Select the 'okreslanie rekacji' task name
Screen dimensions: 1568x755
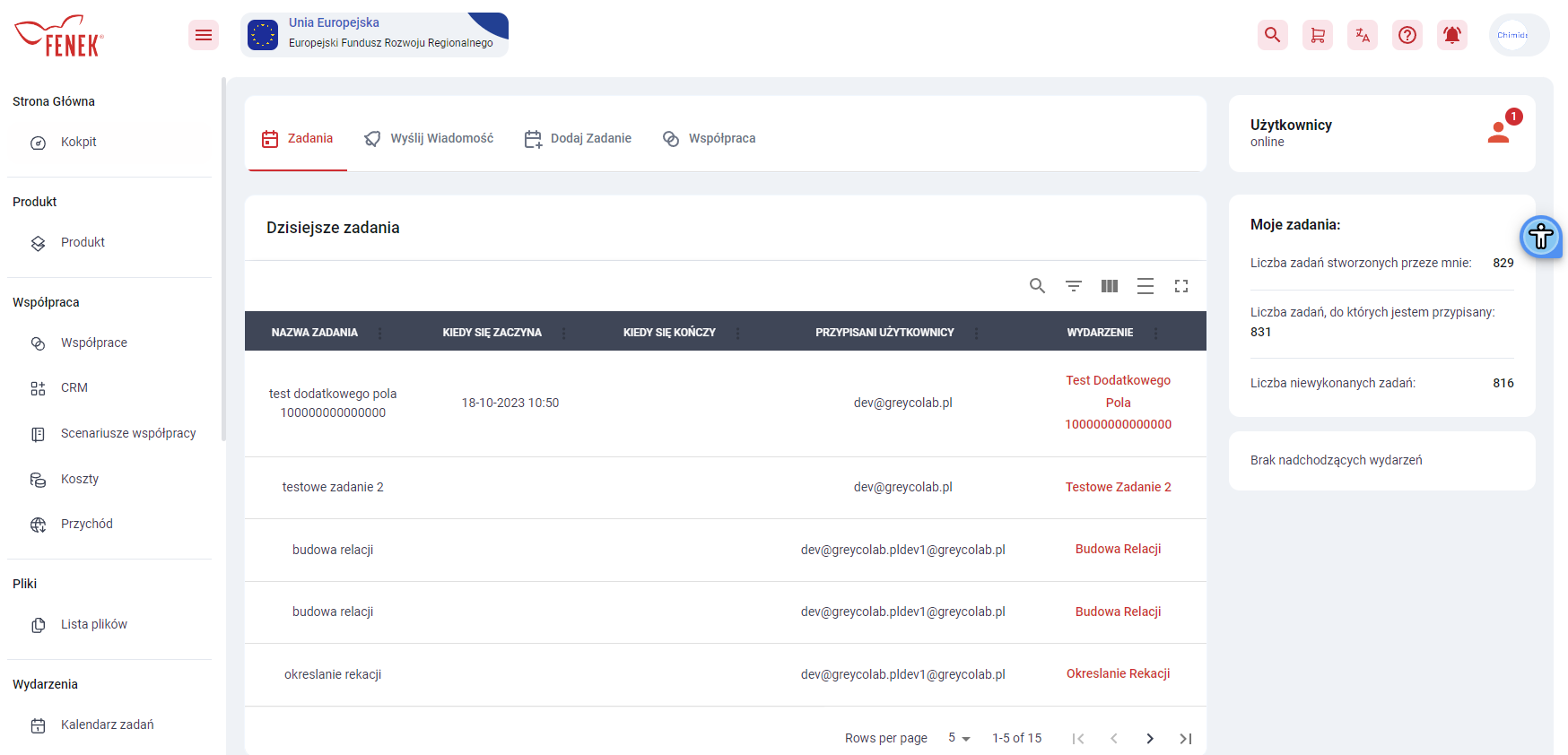tap(333, 674)
